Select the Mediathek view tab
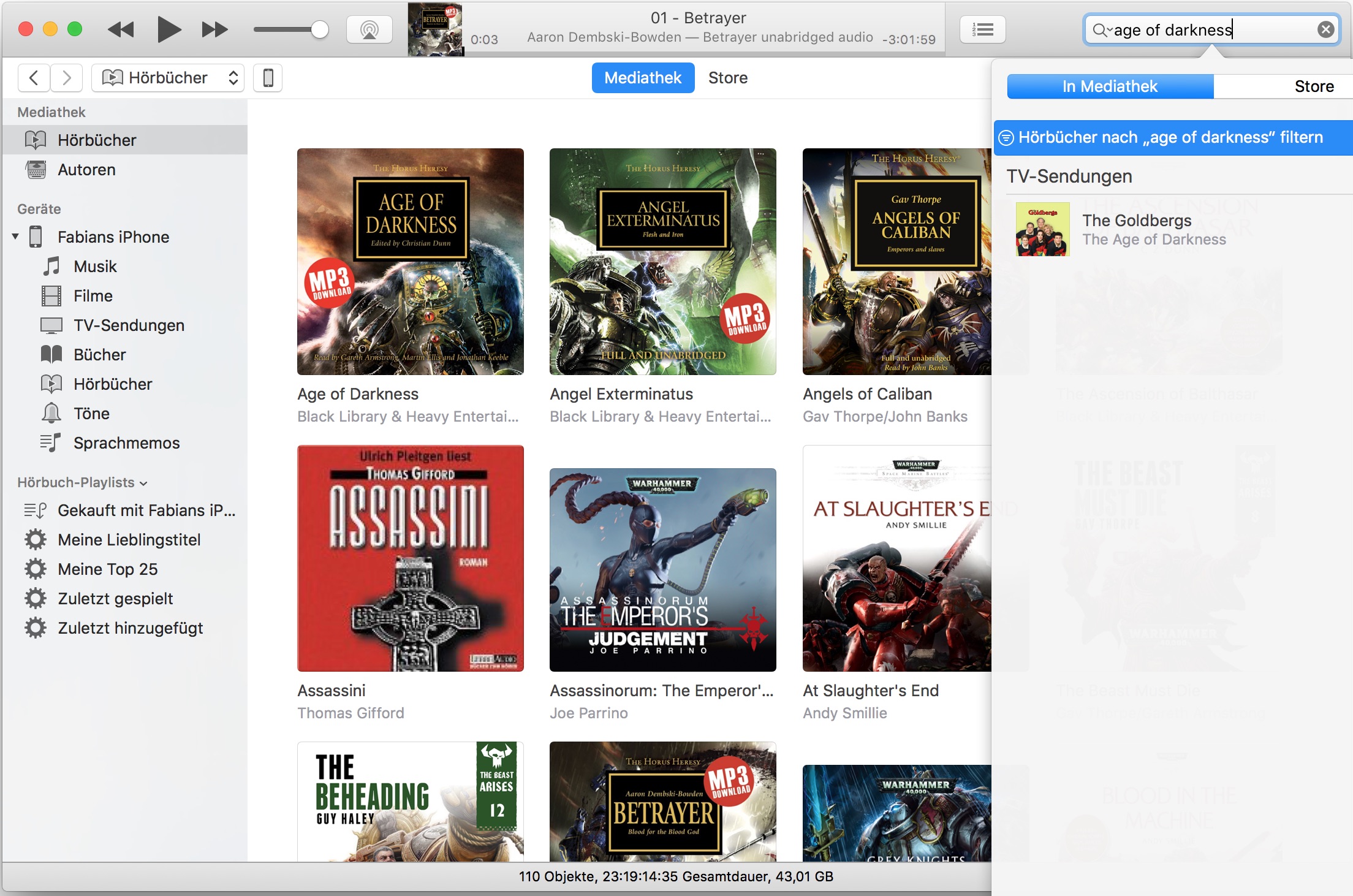1353x896 pixels. click(642, 78)
